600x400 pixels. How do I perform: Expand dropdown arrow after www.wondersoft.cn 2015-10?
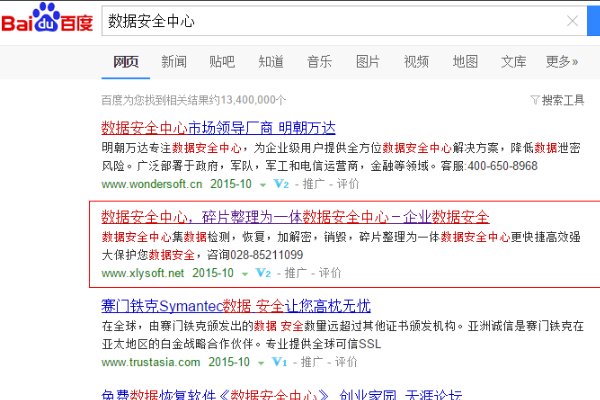(262, 185)
